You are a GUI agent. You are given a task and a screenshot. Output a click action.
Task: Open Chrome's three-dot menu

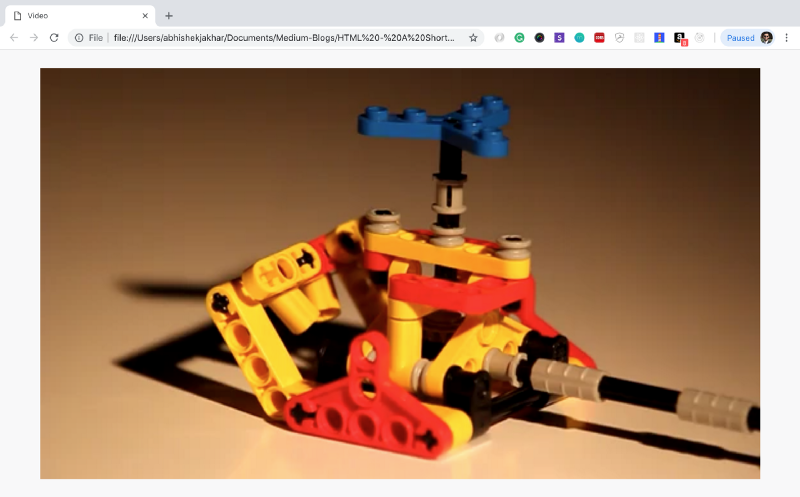[x=786, y=38]
